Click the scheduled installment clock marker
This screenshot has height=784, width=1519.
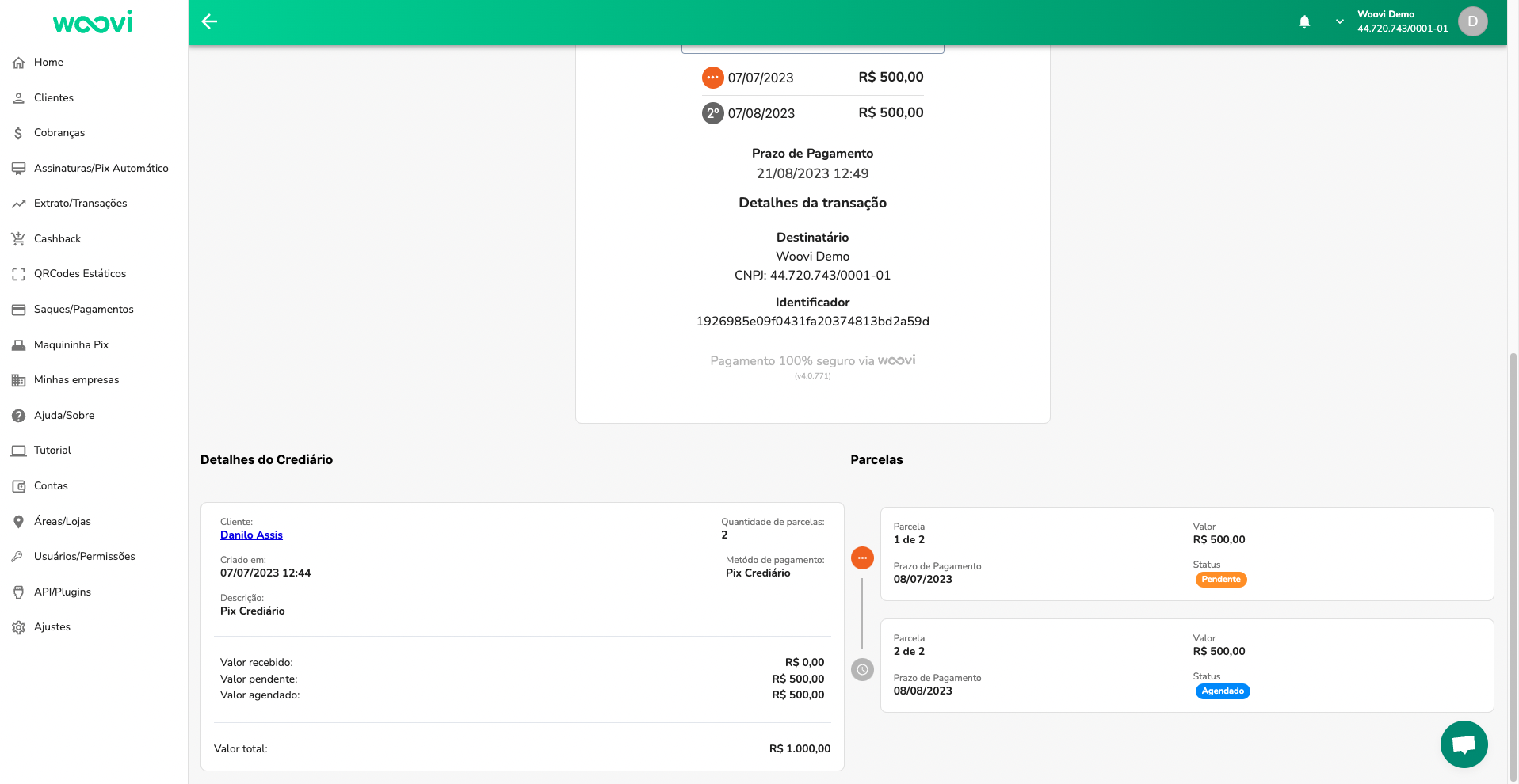862,670
